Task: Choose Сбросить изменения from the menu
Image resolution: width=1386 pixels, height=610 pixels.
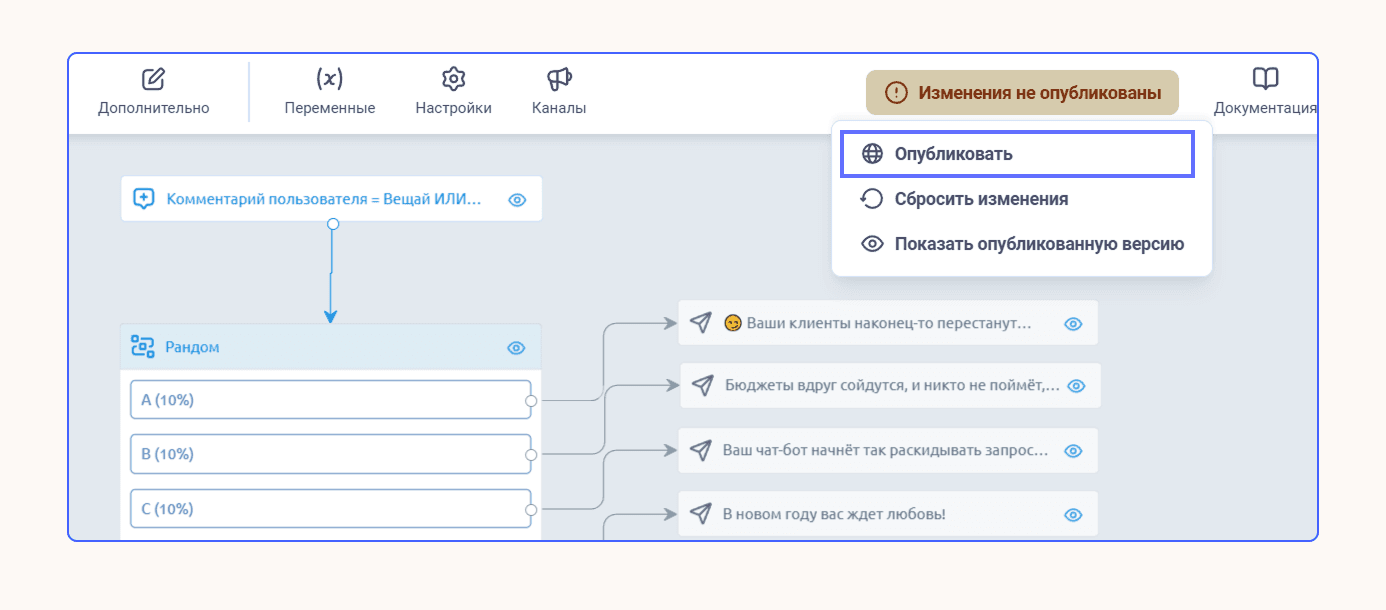Action: 1021,199
